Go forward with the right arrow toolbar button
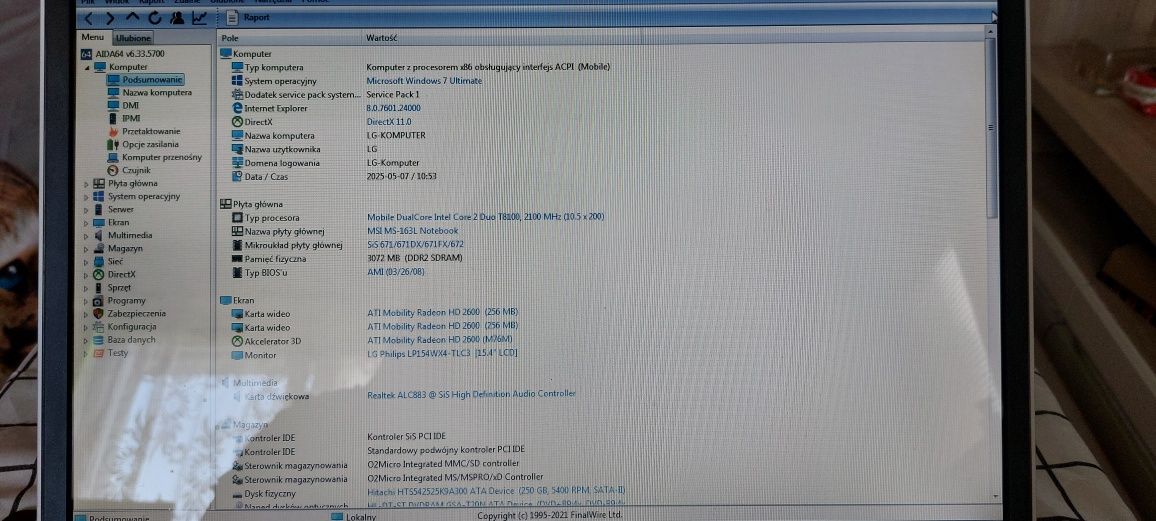The width and height of the screenshot is (1156, 521). [x=111, y=18]
